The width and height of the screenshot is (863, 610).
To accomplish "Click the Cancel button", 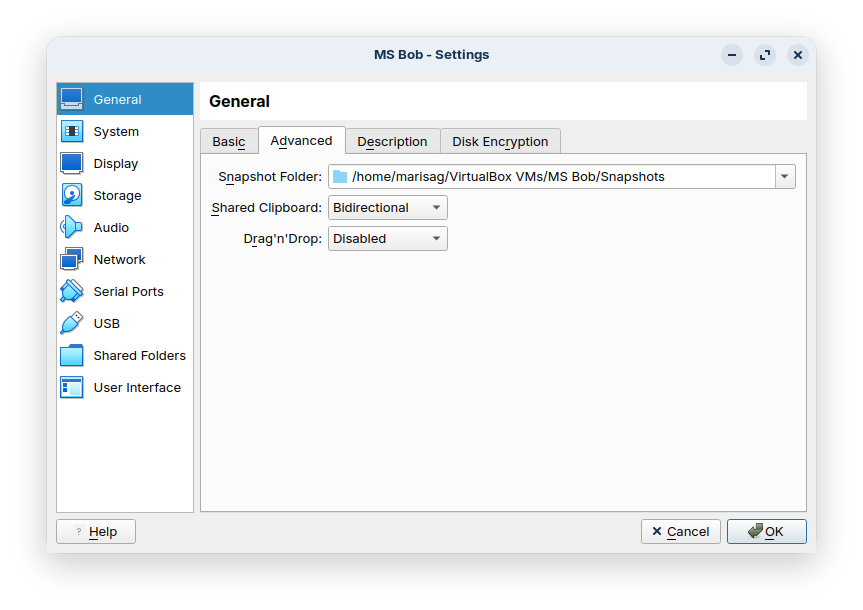I will pos(680,532).
